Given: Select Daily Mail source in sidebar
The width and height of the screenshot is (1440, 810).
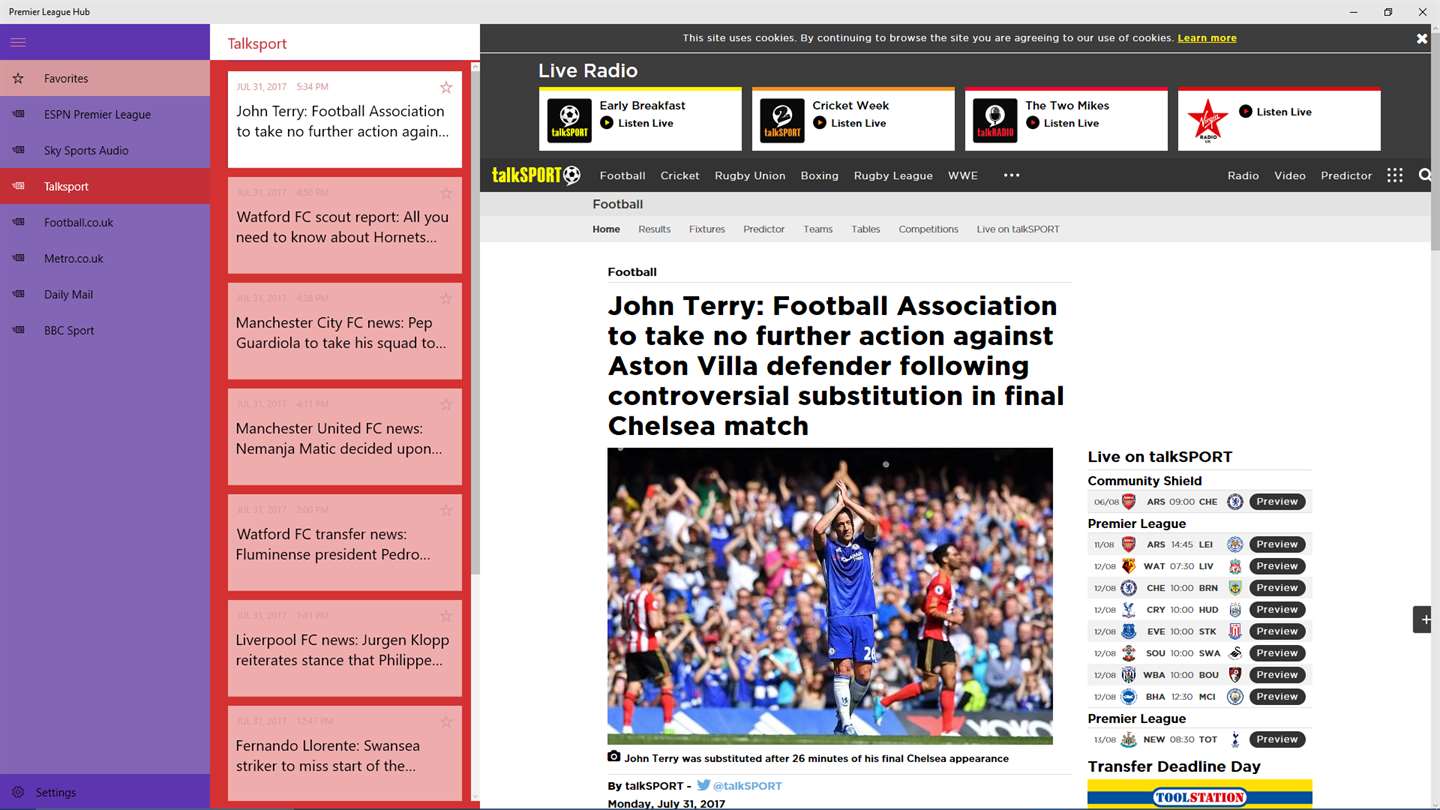Looking at the screenshot, I should tap(105, 294).
